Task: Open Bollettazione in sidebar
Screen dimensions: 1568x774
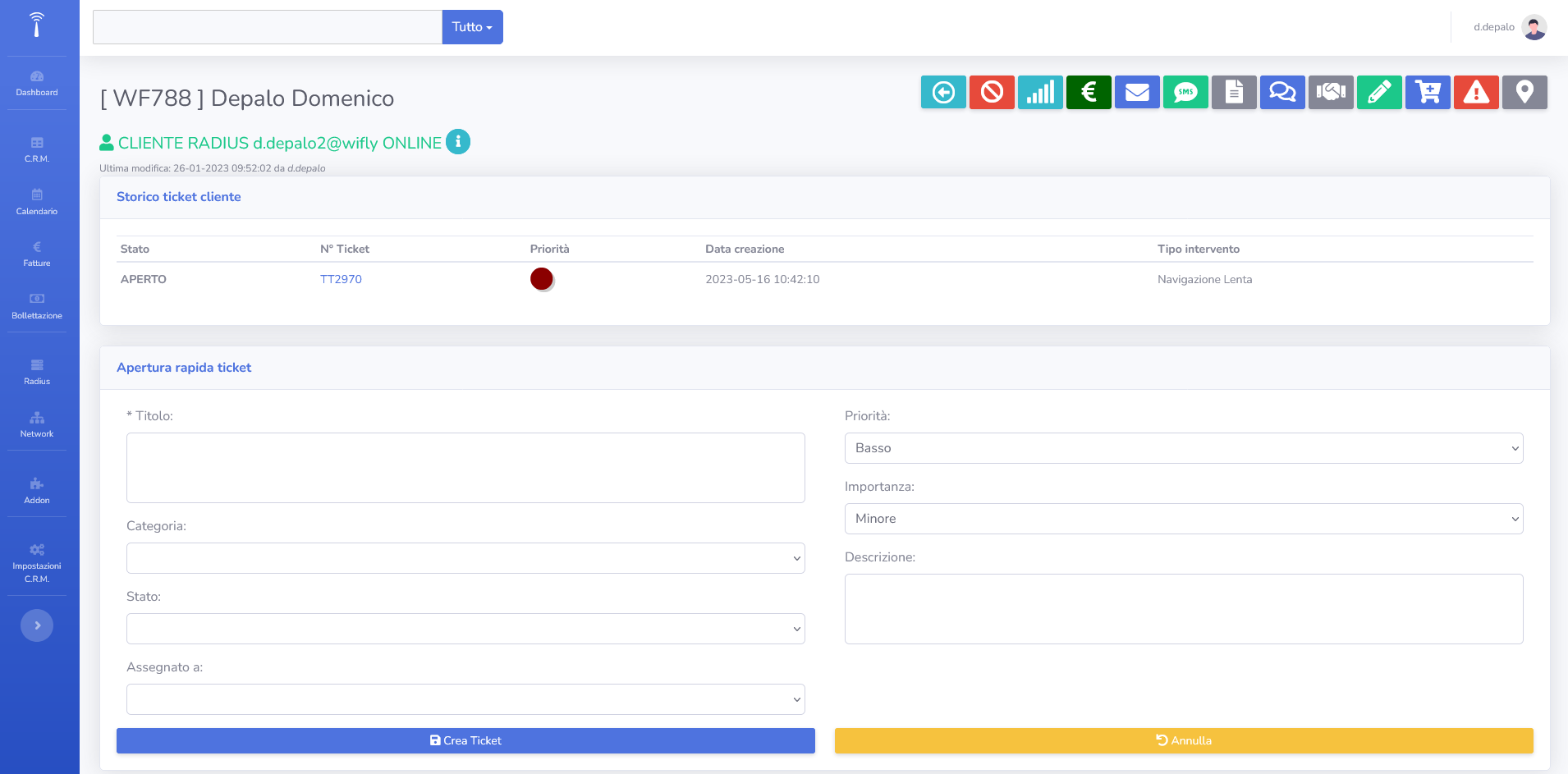Action: click(x=37, y=307)
